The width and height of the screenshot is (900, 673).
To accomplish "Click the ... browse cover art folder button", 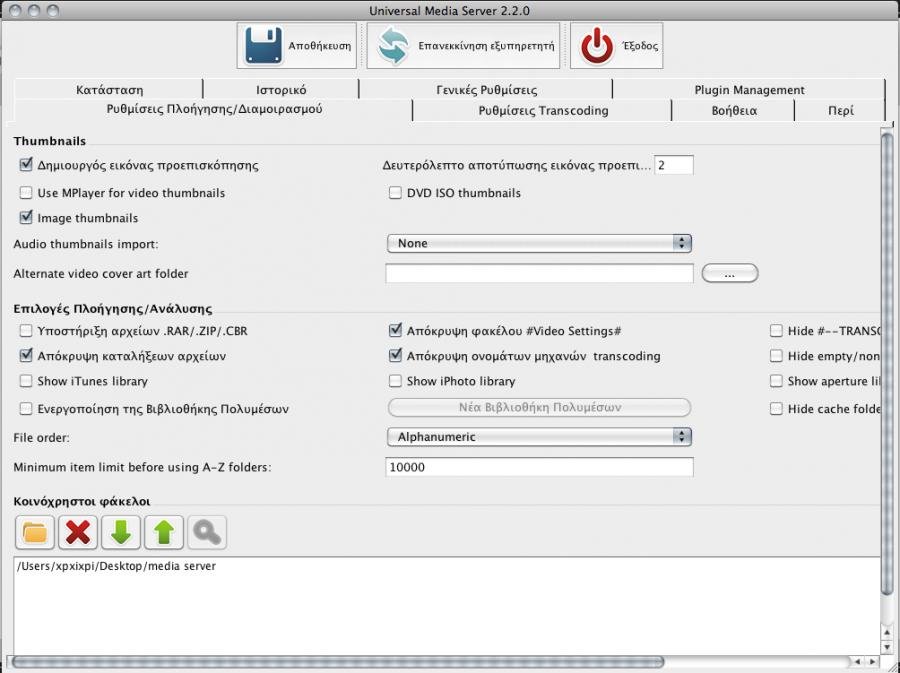I will 730,274.
